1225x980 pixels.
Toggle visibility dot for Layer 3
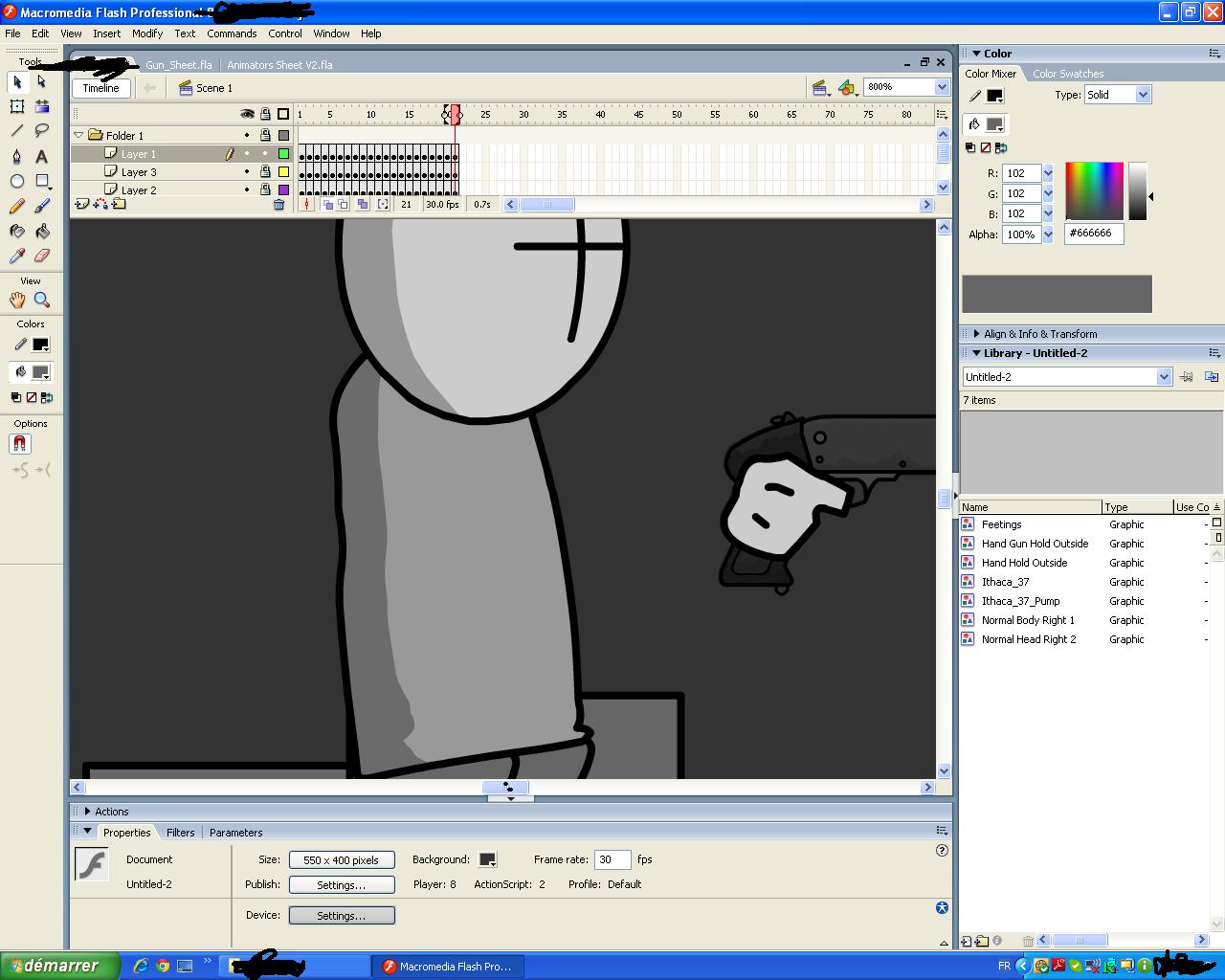[x=247, y=172]
